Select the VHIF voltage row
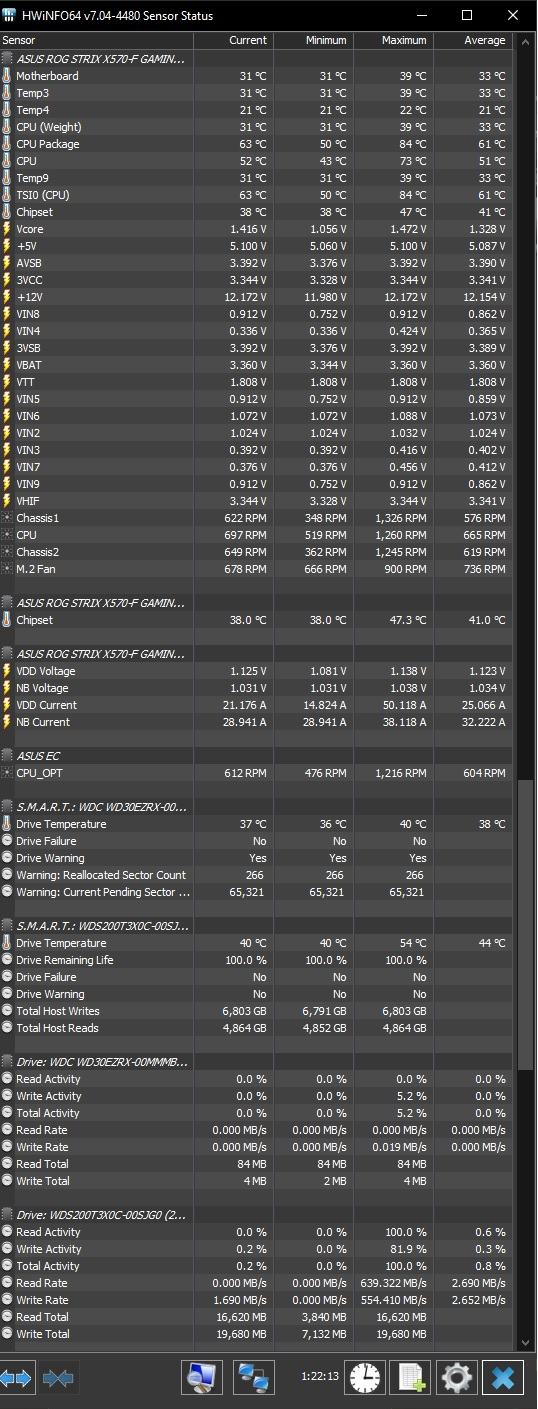This screenshot has height=1409, width=538. tap(256, 501)
